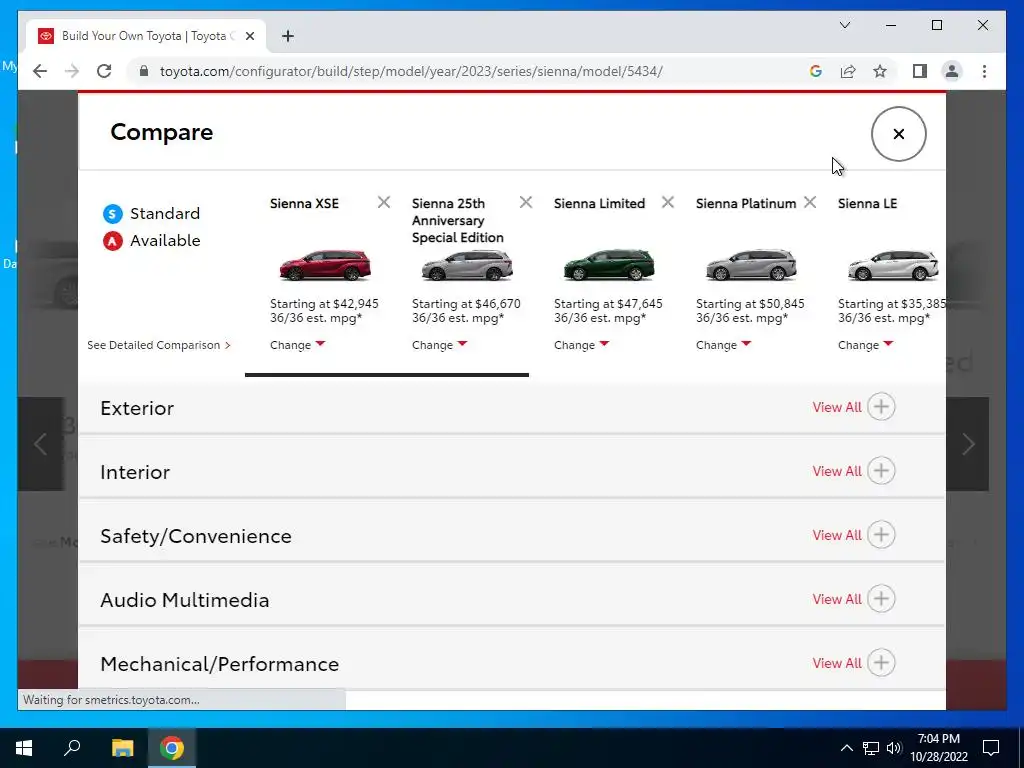Click the blue Standard legend icon
Viewport: 1024px width, 768px height.
pyautogui.click(x=112, y=214)
